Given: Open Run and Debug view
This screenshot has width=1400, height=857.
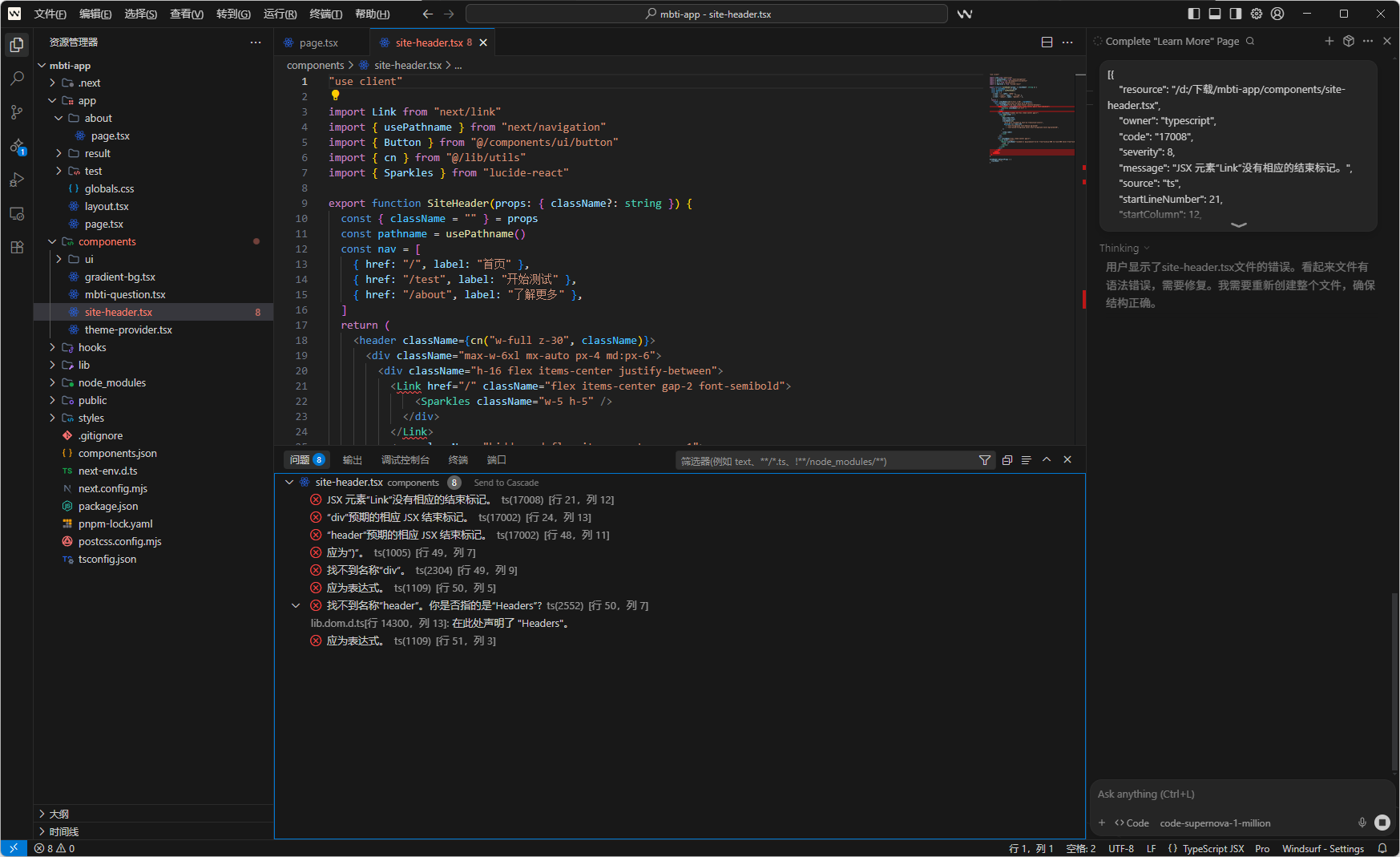Looking at the screenshot, I should click(x=17, y=180).
